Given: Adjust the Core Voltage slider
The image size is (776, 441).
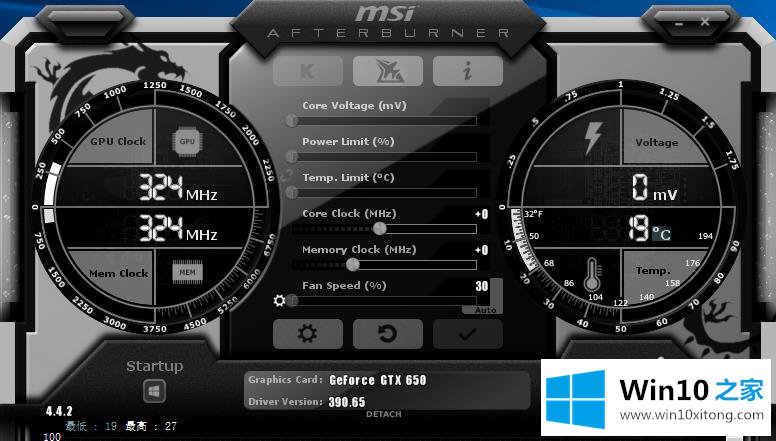Looking at the screenshot, I should [x=384, y=121].
